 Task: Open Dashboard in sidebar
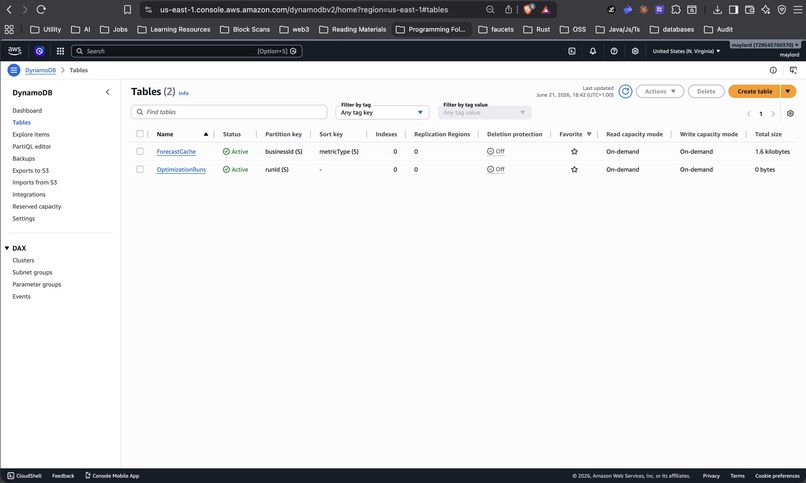(27, 110)
